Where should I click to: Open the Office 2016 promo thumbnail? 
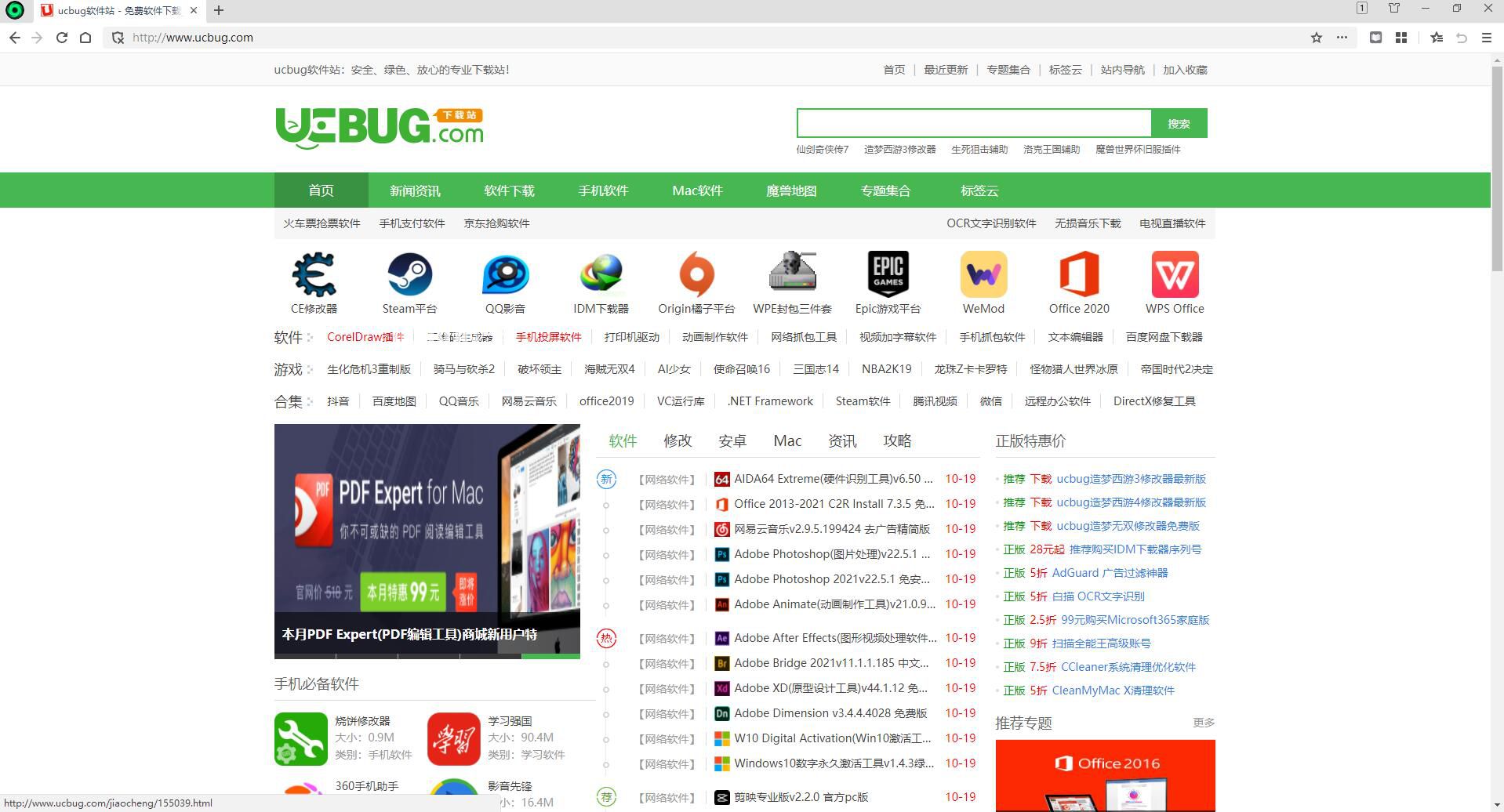1106,775
